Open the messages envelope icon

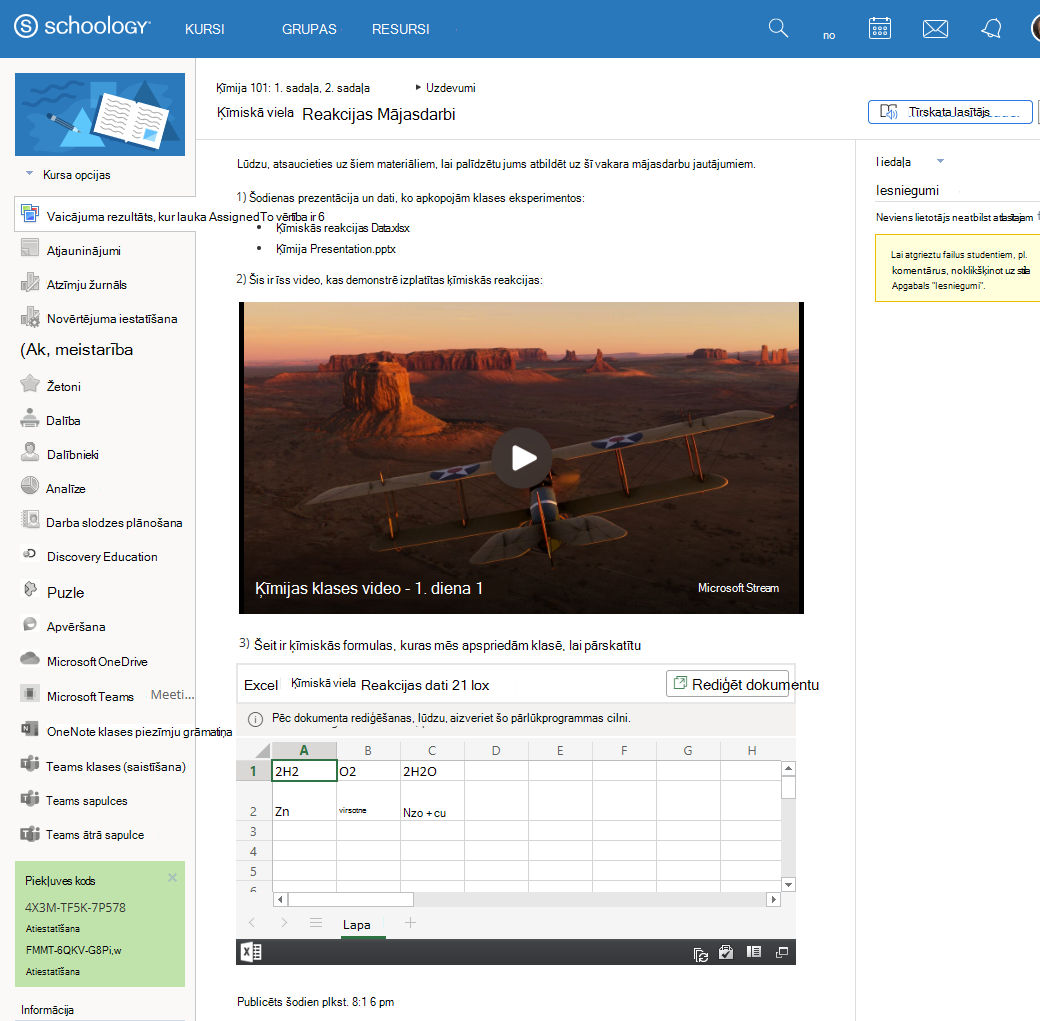click(x=935, y=29)
